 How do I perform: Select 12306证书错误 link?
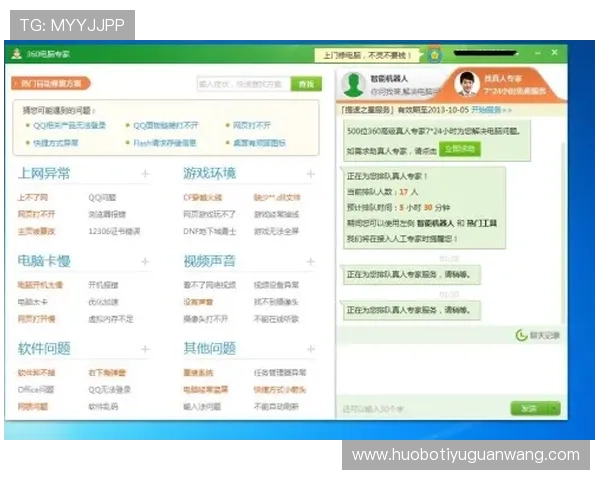pyautogui.click(x=114, y=231)
